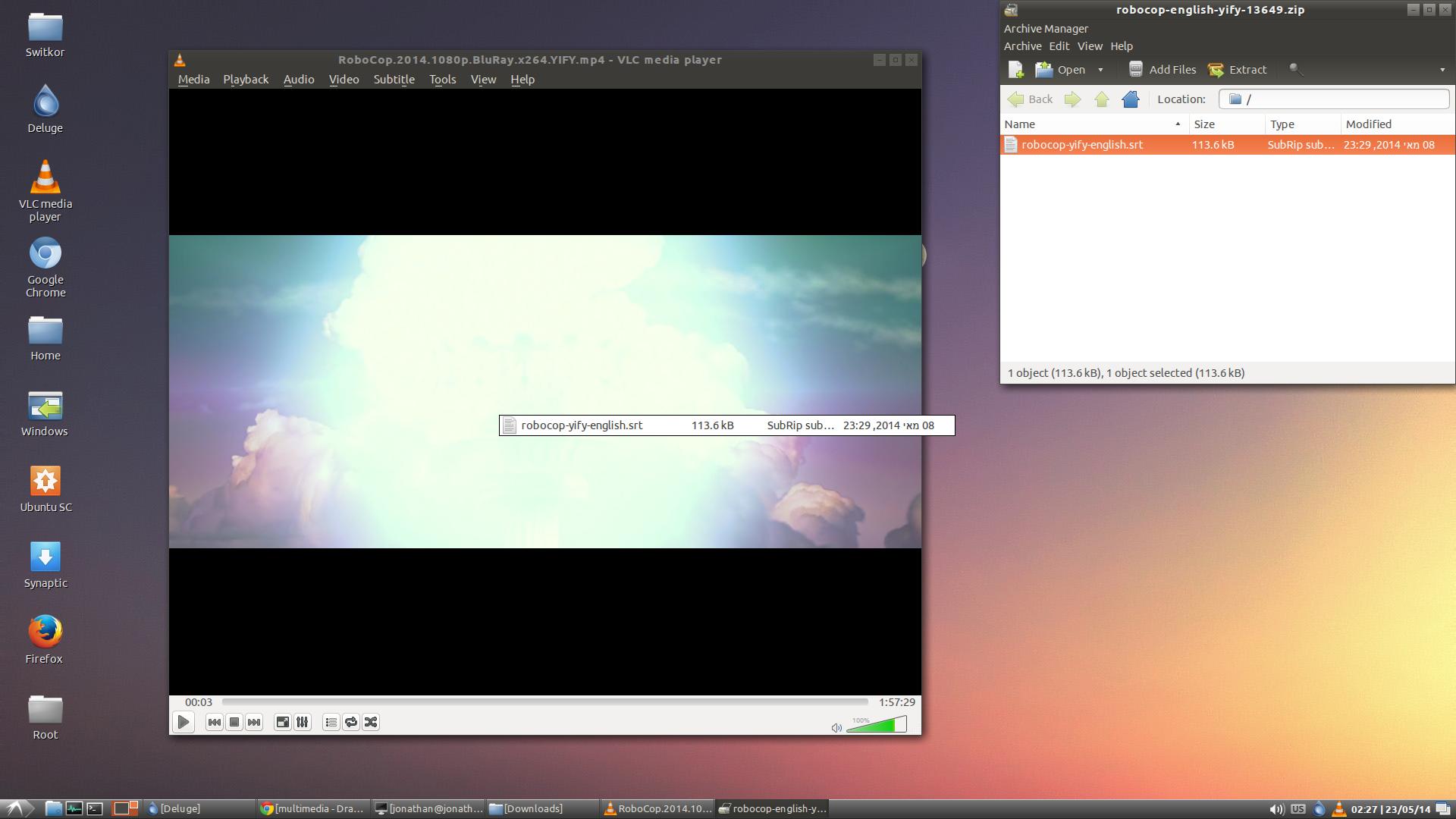Stop playback in VLC

tap(234, 722)
